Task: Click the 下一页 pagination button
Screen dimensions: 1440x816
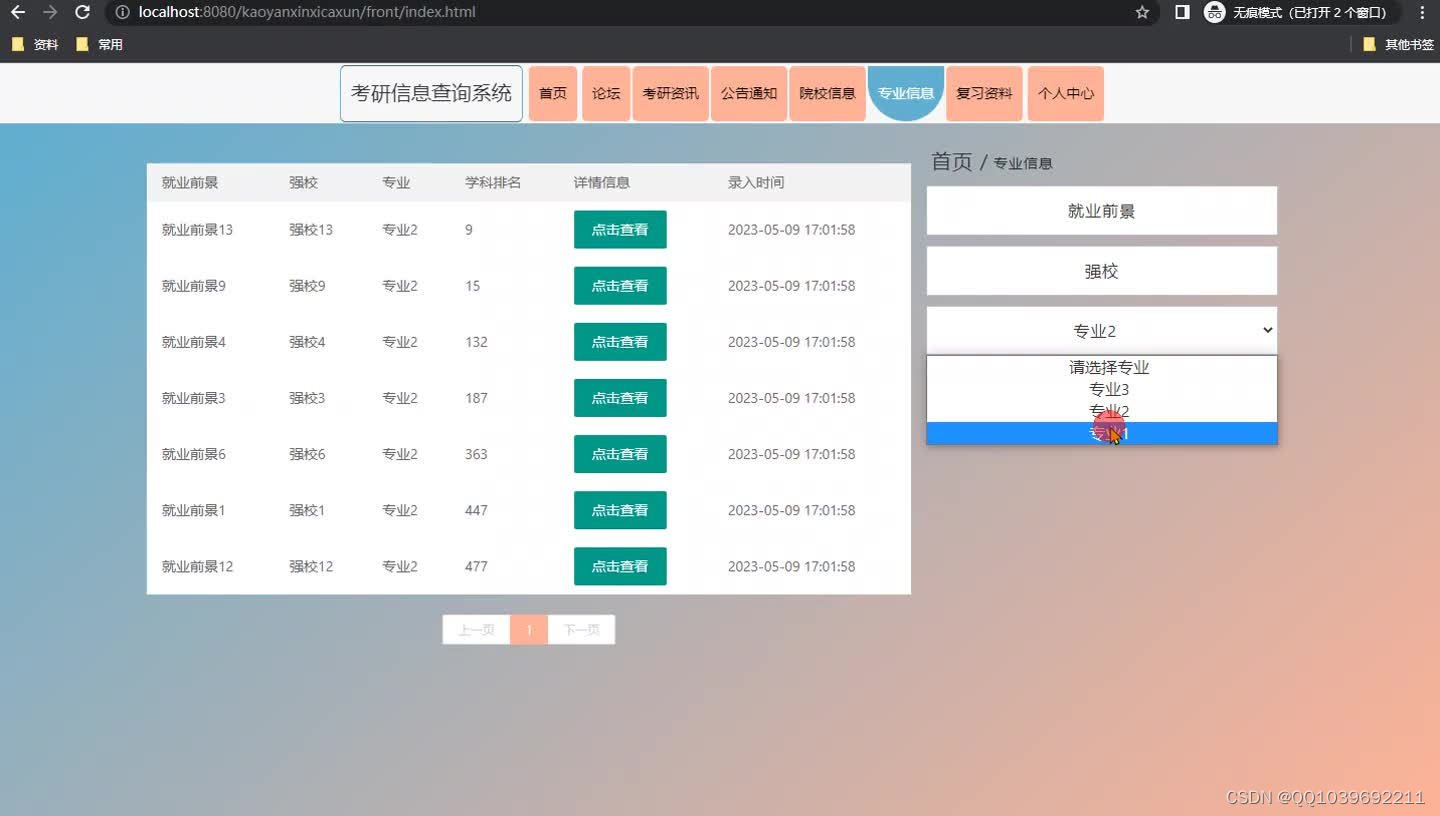Action: pyautogui.click(x=581, y=630)
